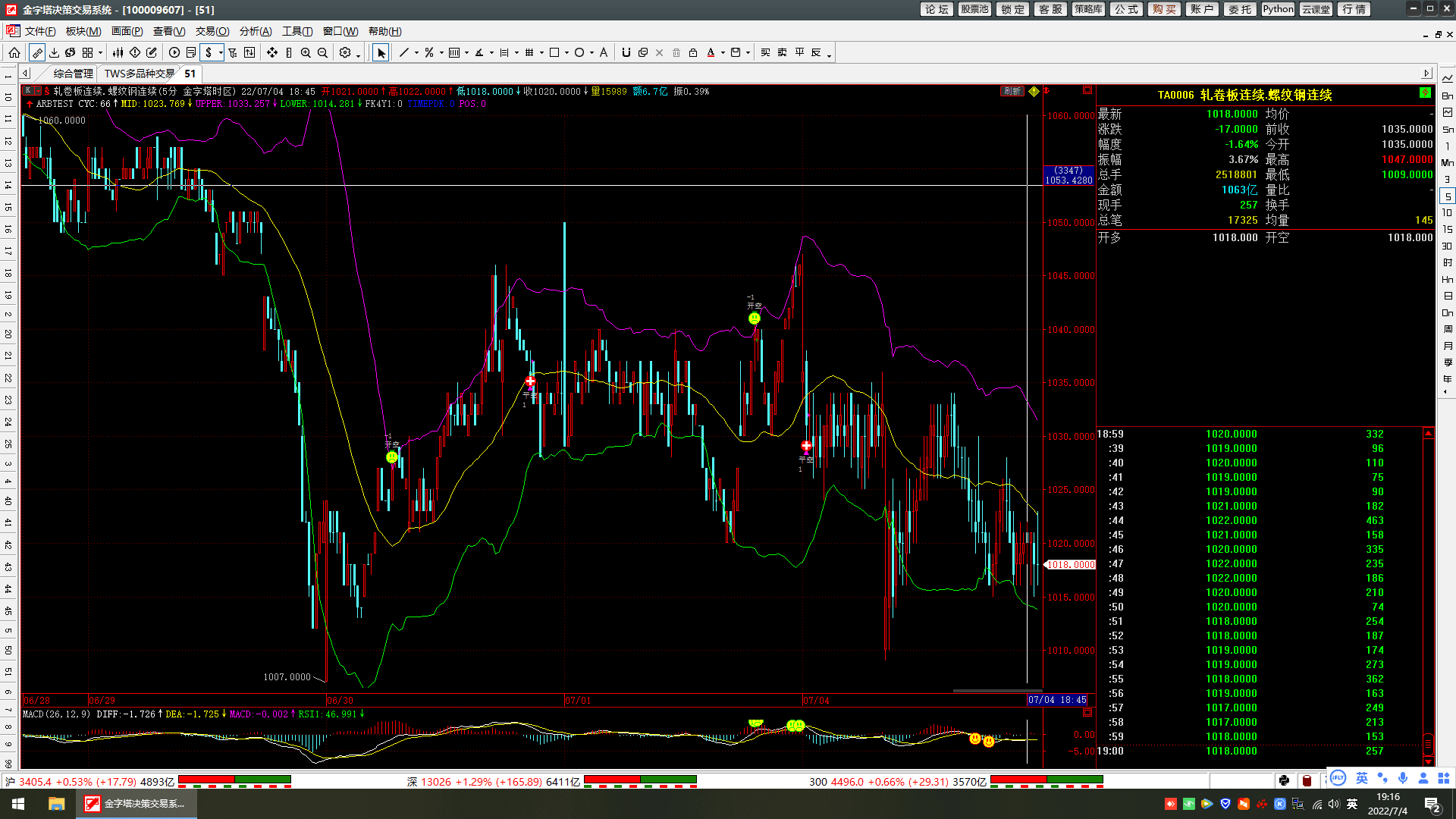Click the magnet snap icon
Viewport: 1456px width, 819px height.
pos(626,52)
